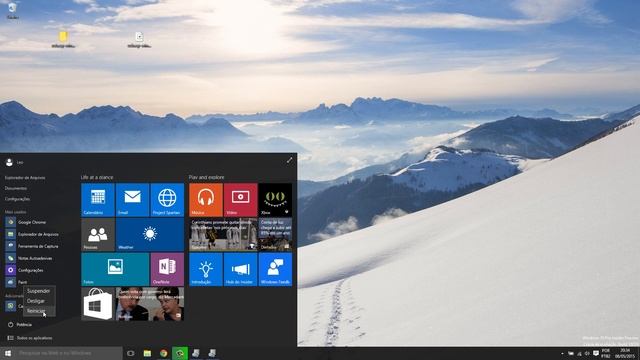Image resolution: width=640 pixels, height=360 pixels.
Task: Open Configurações link under Documentos
Action: (x=17, y=199)
